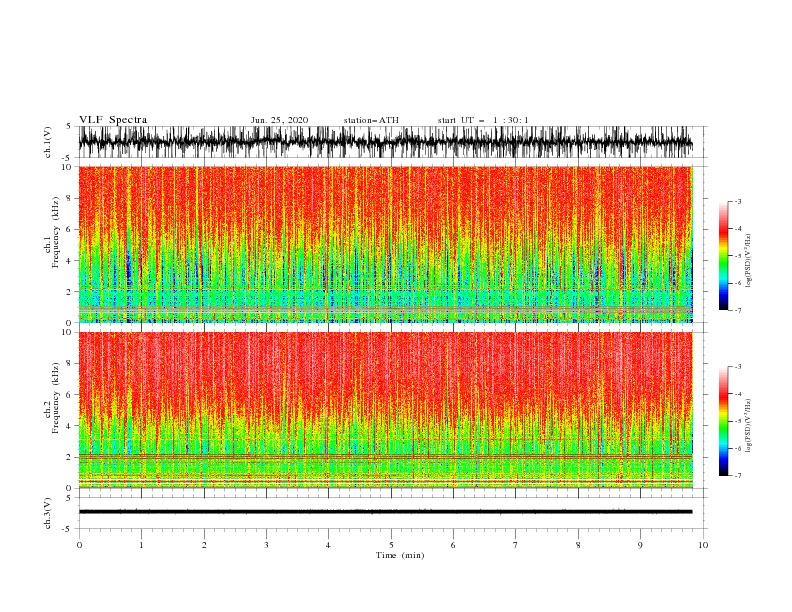Screen dimensions: 792x612
Task: Click the "-5" tick on ch.2 color bar
Action: click(737, 421)
